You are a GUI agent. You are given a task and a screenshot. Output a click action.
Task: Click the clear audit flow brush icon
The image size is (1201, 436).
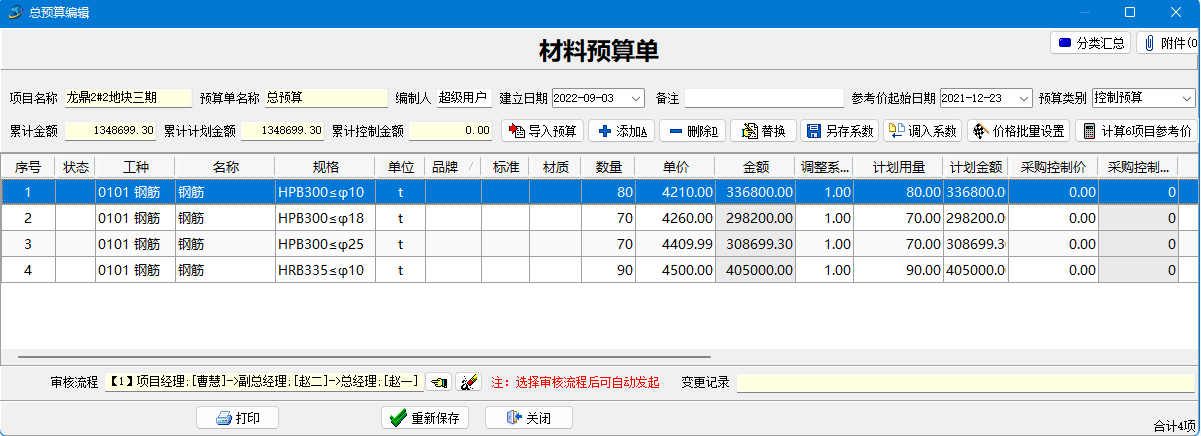tap(467, 382)
